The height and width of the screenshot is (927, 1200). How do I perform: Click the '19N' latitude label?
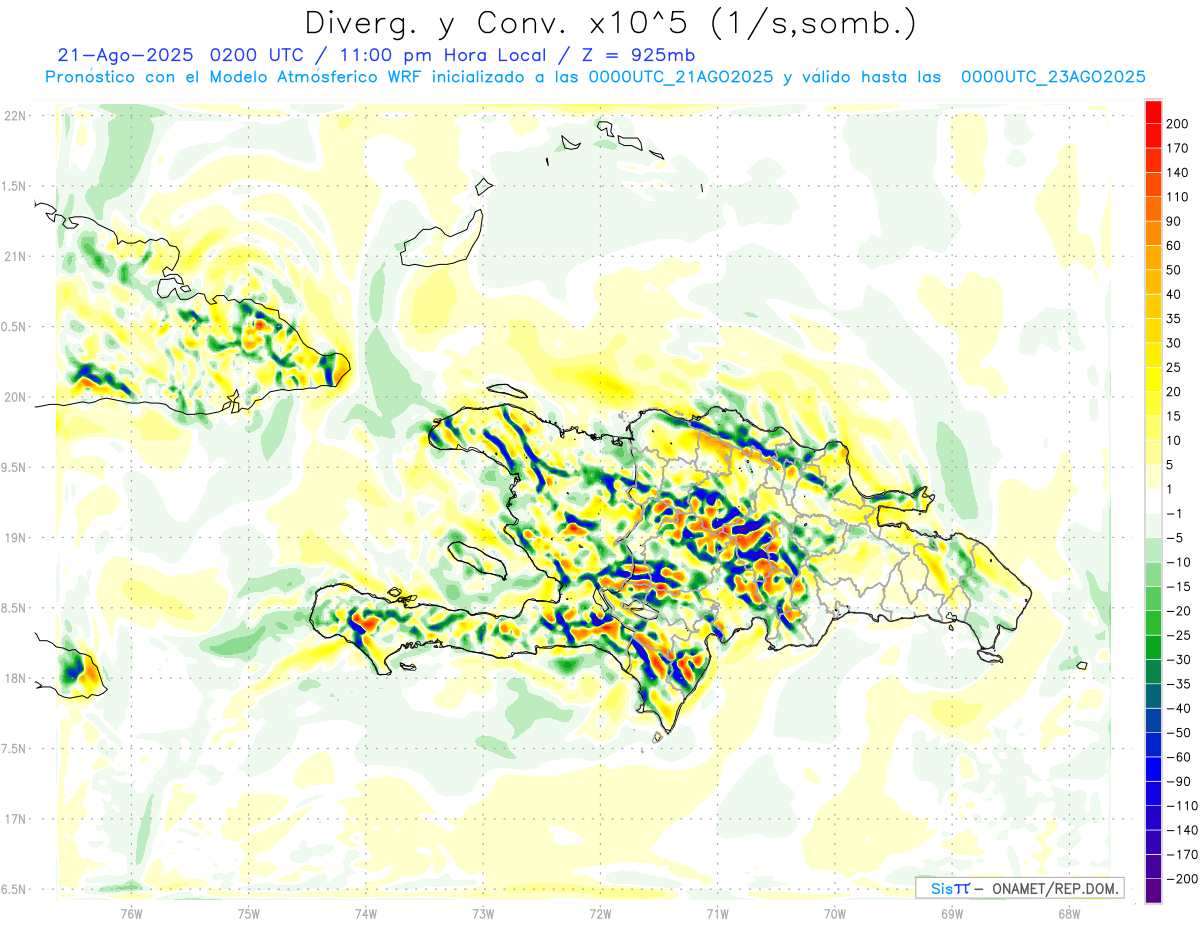(x=14, y=538)
